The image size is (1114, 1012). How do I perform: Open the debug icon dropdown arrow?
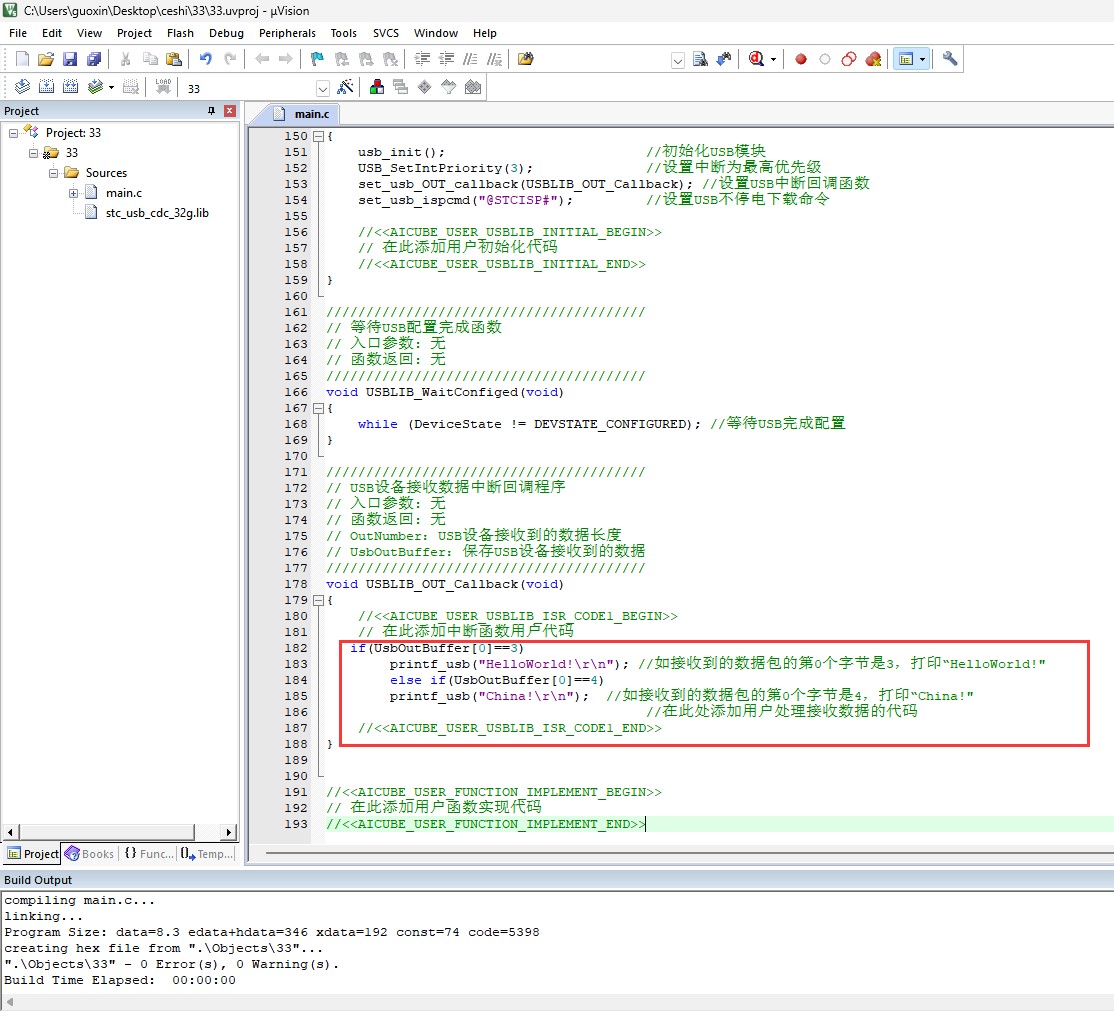click(x=774, y=59)
